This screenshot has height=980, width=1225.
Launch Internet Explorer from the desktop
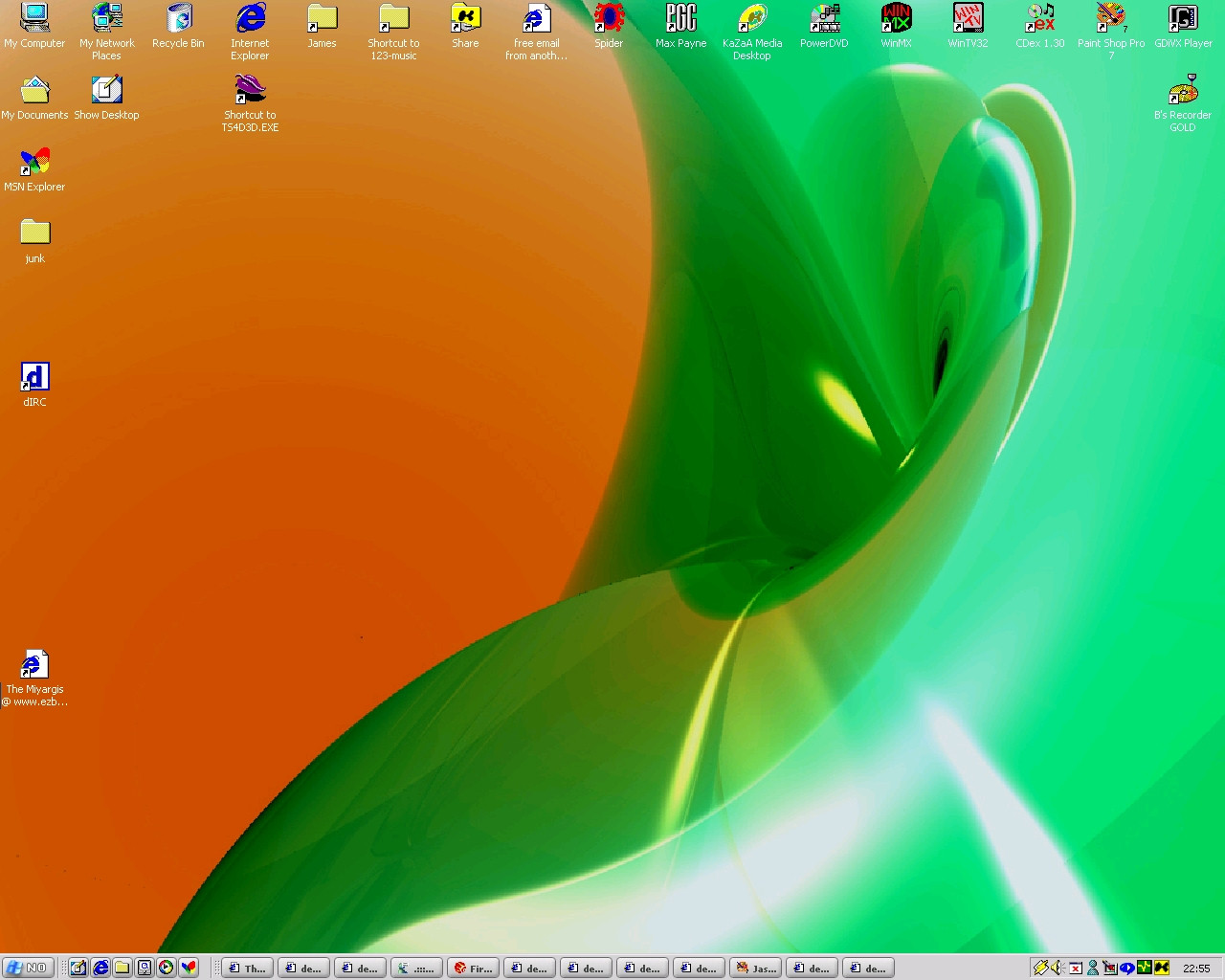click(x=250, y=32)
